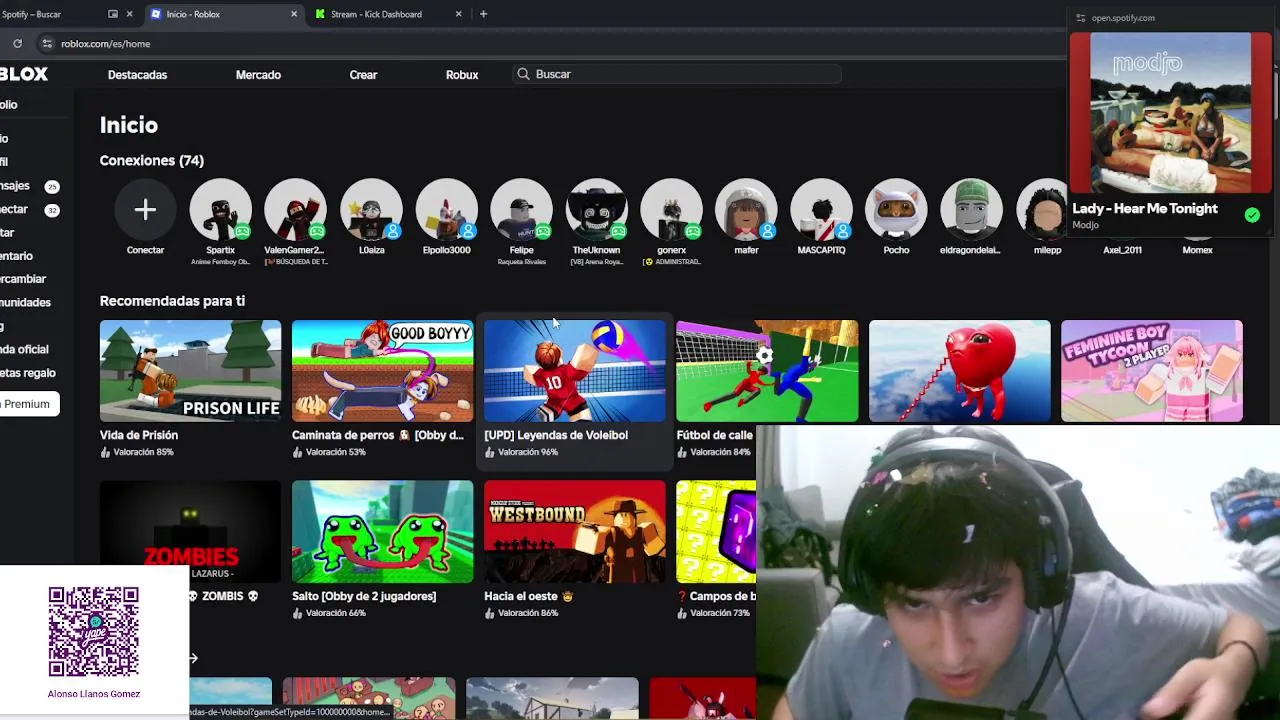Open L0aiza friend avatar
The width and height of the screenshot is (1280, 720).
(x=371, y=210)
